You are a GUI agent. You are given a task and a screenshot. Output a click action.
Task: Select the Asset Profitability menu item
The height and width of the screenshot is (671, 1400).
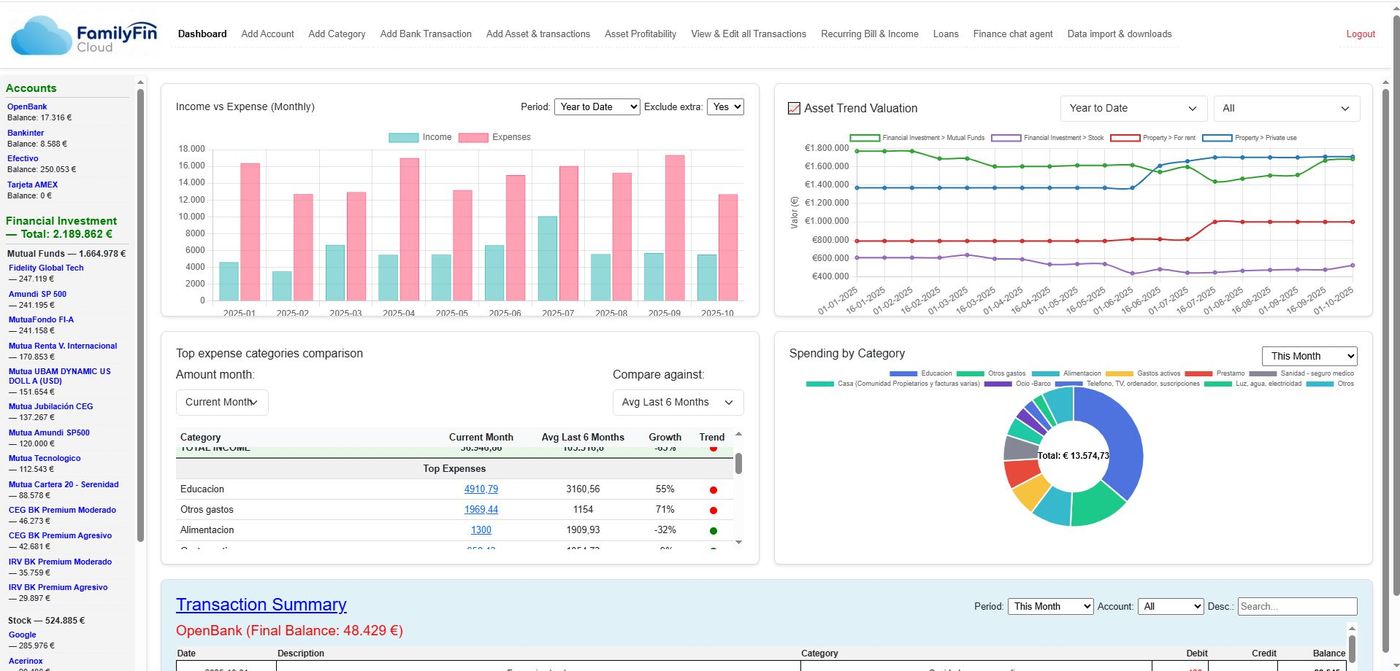coord(640,33)
